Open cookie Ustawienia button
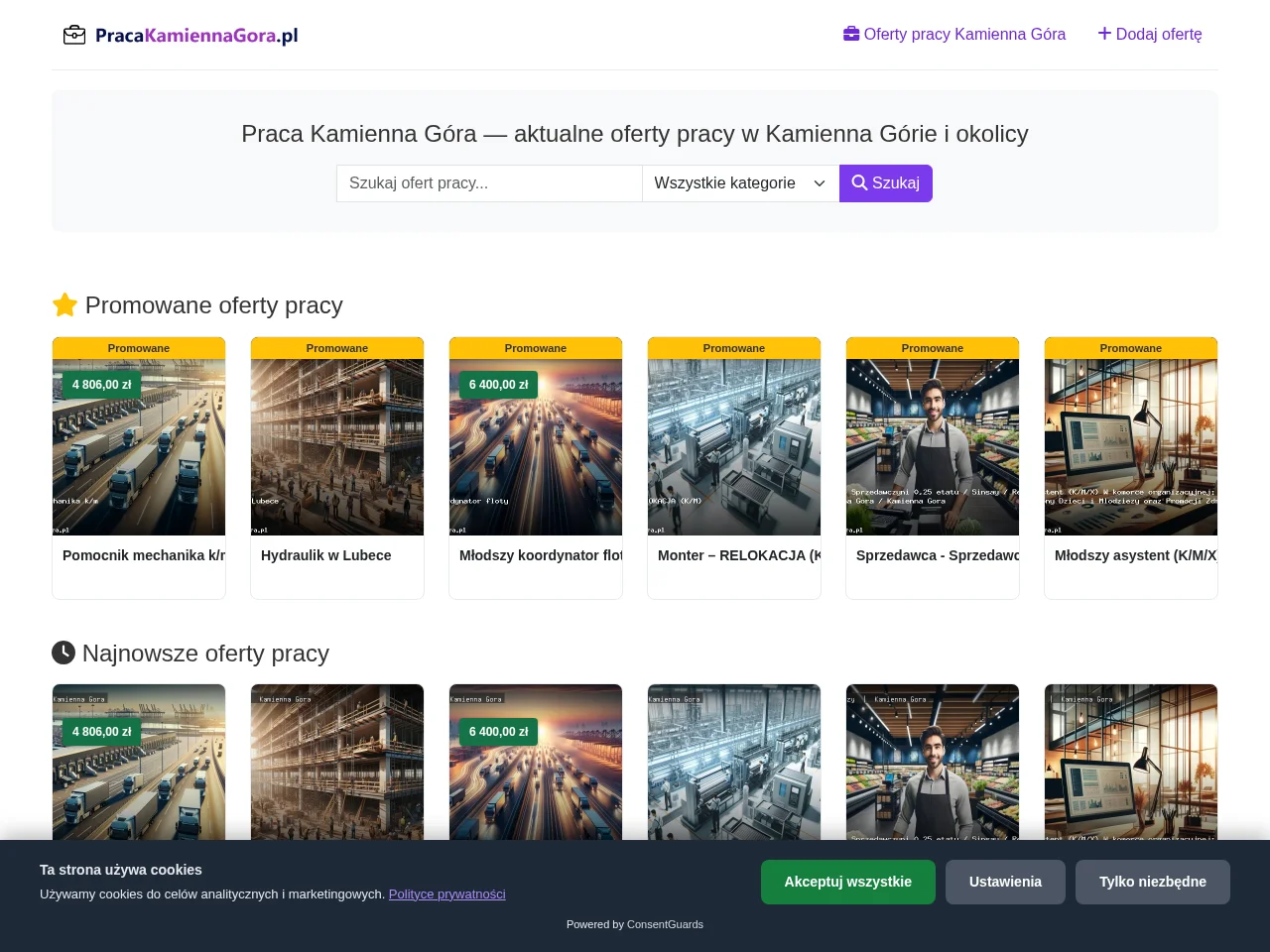The image size is (1270, 952). 1005,882
